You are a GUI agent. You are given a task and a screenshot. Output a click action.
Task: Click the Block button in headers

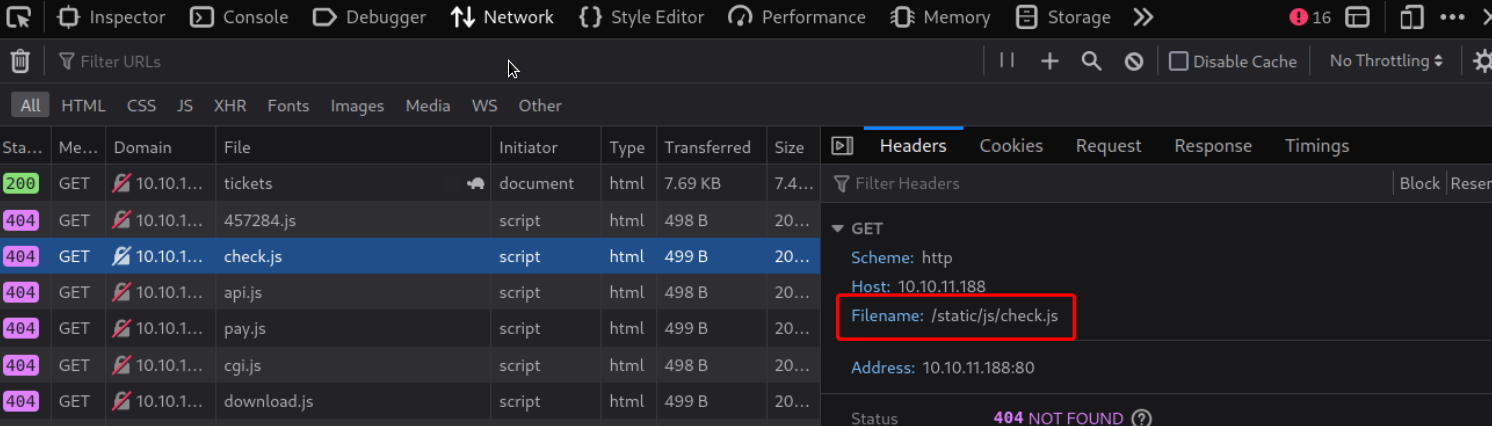[x=1419, y=183]
